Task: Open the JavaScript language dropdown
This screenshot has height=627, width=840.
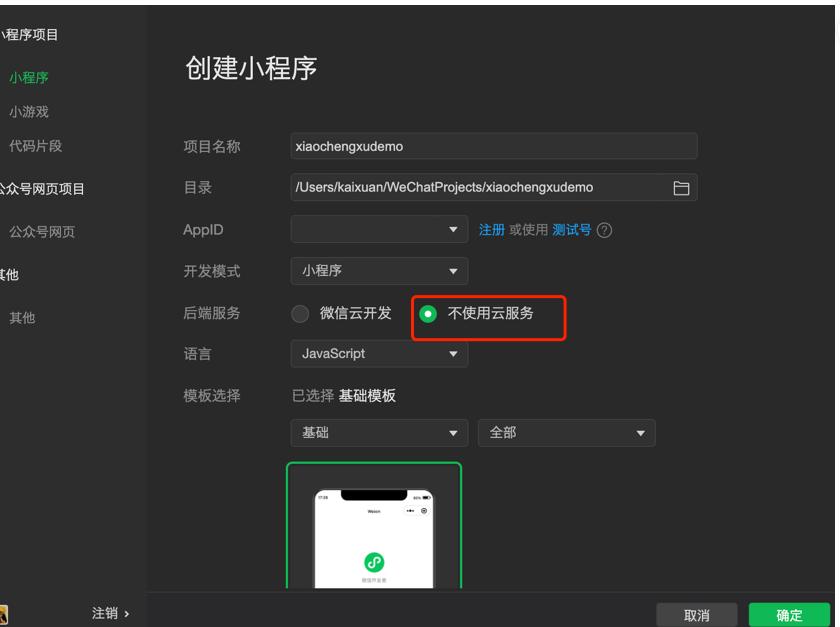Action: click(x=380, y=353)
